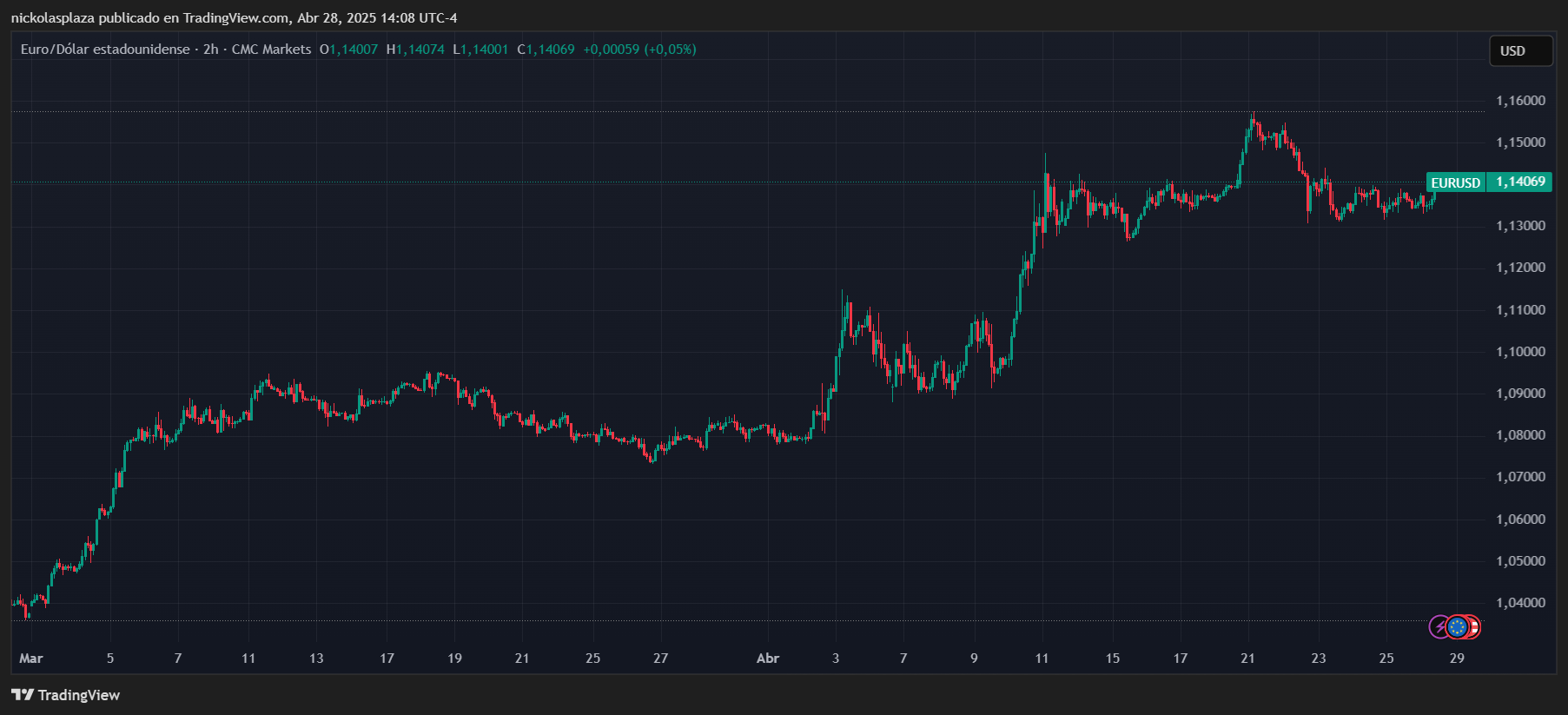The height and width of the screenshot is (715, 1568).
Task: Click the 27 date label on the time axis
Action: click(660, 659)
